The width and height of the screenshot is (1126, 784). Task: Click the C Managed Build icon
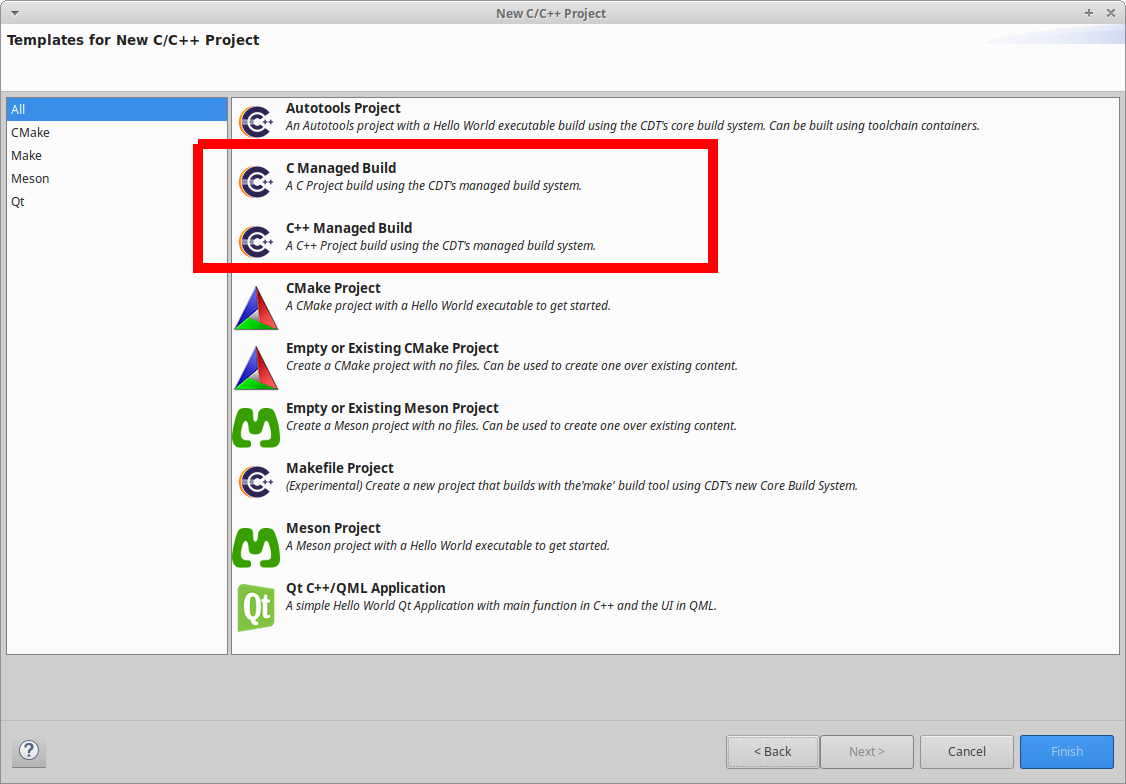click(256, 182)
